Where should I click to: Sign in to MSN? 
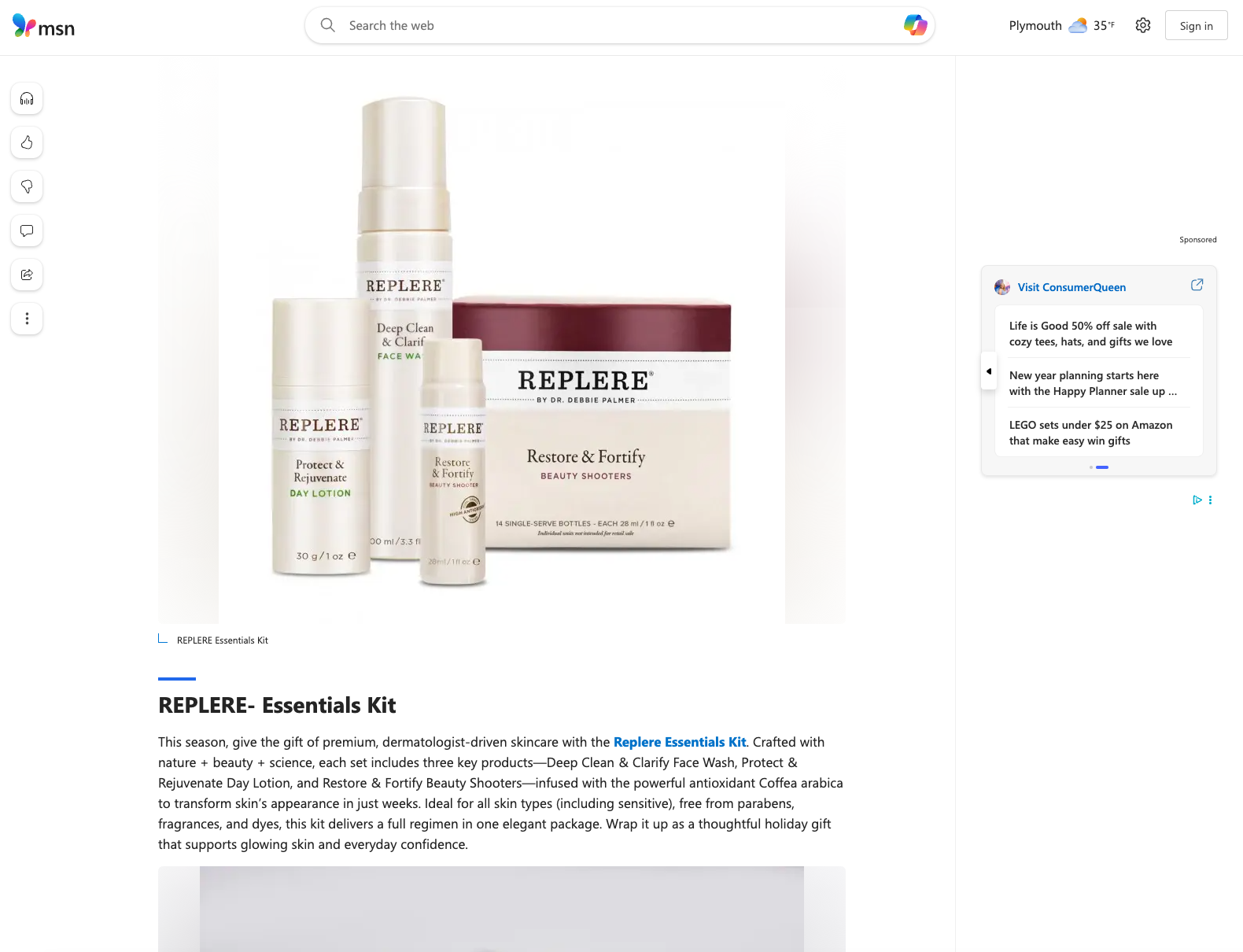coord(1196,25)
